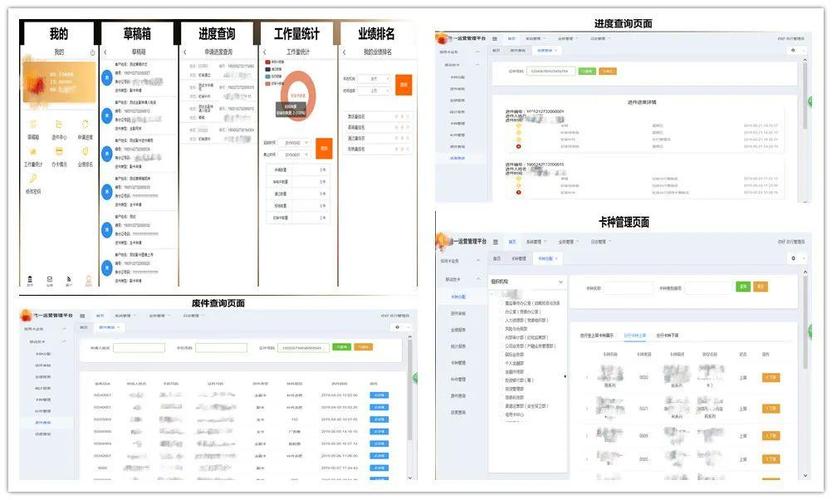Tap the profile icon in 我的 bottom bar

point(89,280)
